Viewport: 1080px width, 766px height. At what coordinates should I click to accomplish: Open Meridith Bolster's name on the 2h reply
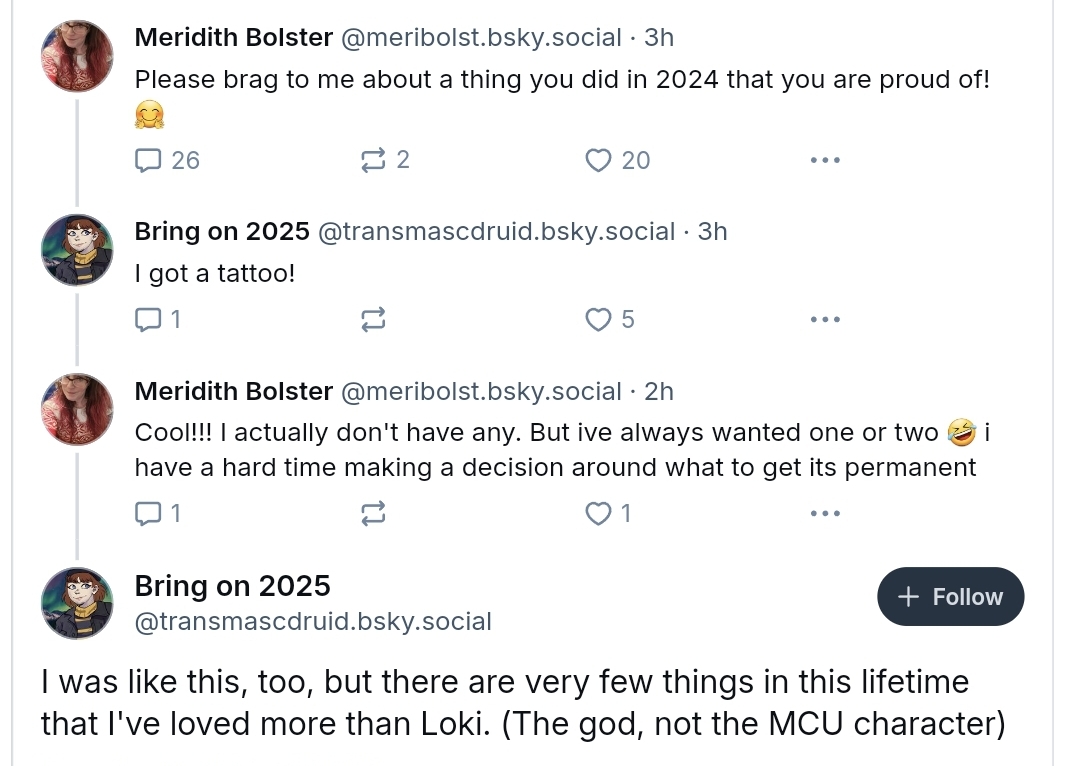233,391
